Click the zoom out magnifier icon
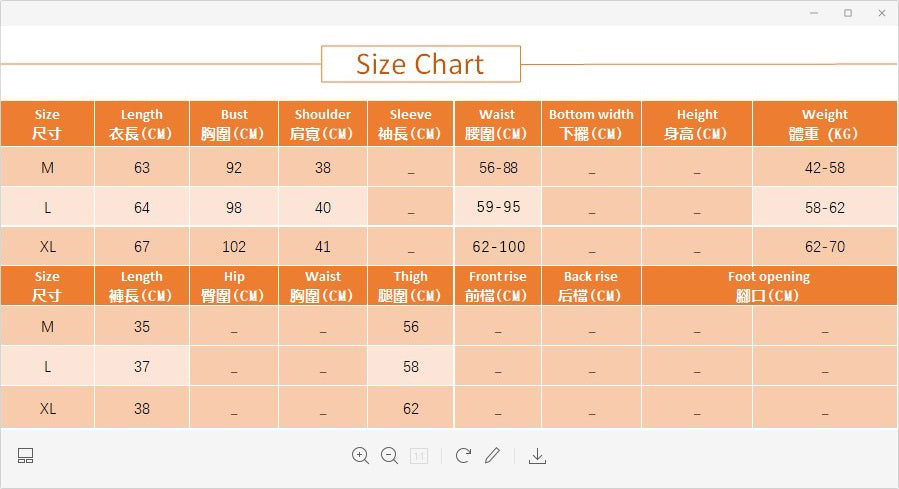Image resolution: width=899 pixels, height=489 pixels. [390, 456]
